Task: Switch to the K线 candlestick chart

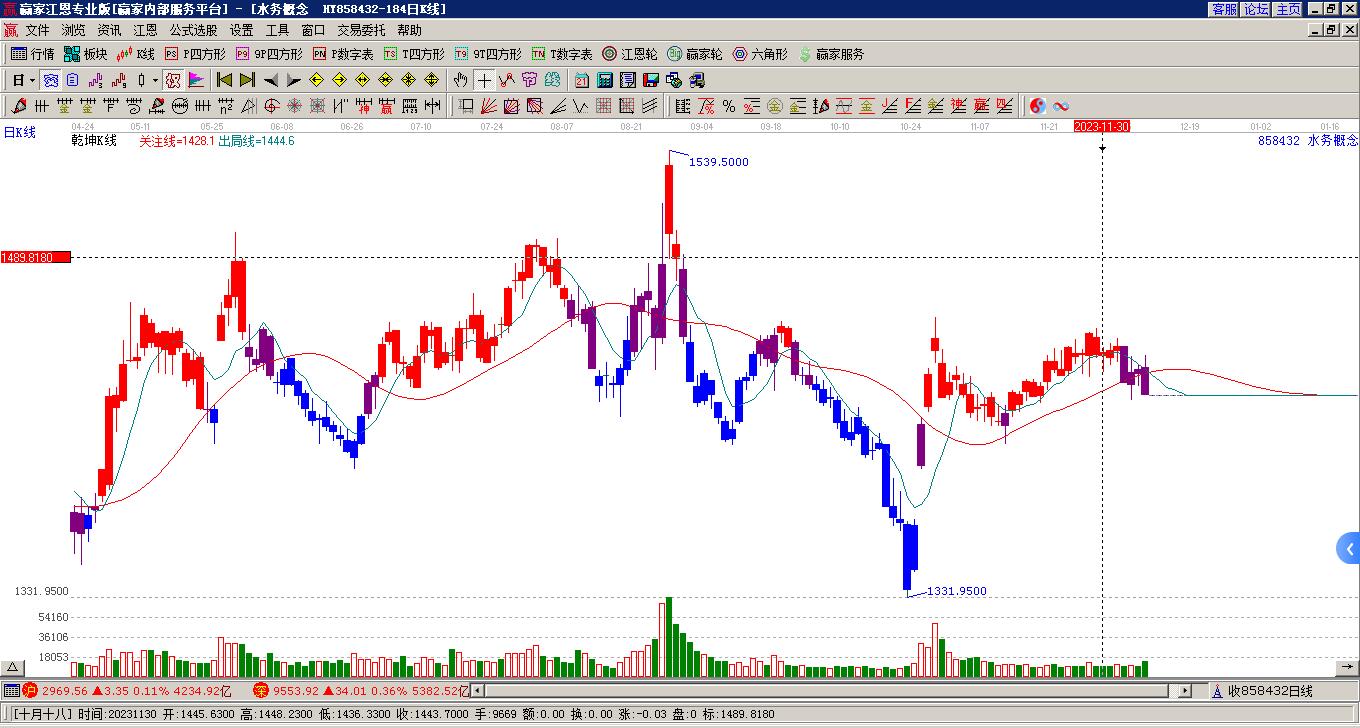Action: (135, 54)
